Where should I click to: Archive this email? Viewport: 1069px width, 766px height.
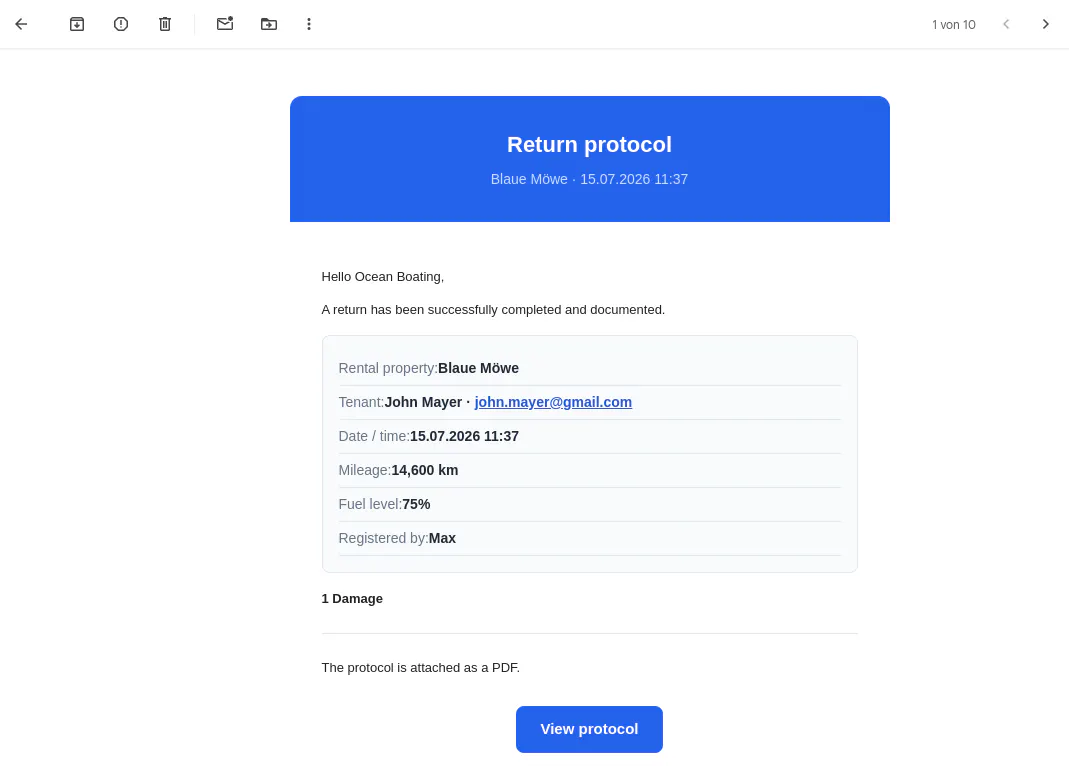pos(77,25)
